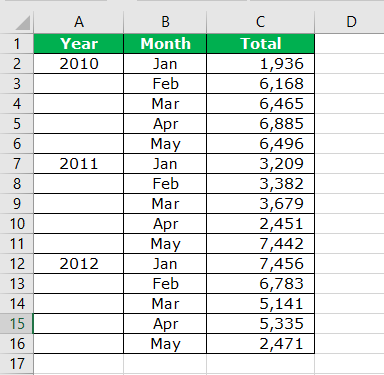Select the cell with total 7,442
Screen dimensions: 384x375
coord(261,244)
